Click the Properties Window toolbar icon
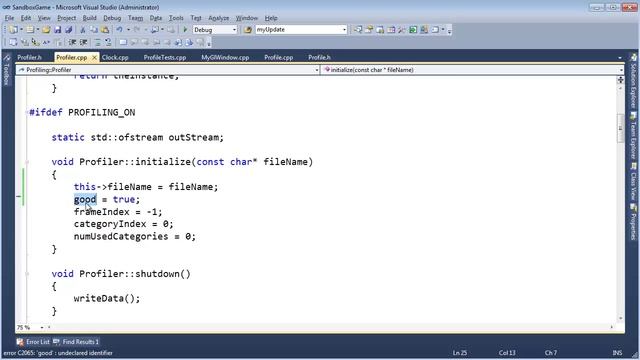Screen dimensions: 640x360 click(x=369, y=30)
